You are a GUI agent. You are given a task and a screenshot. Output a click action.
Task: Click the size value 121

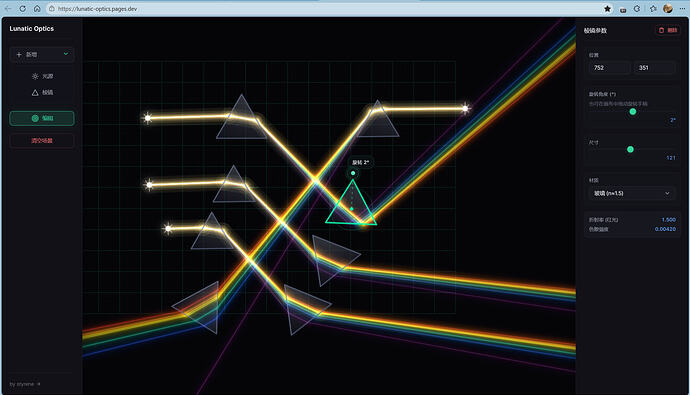pos(671,158)
